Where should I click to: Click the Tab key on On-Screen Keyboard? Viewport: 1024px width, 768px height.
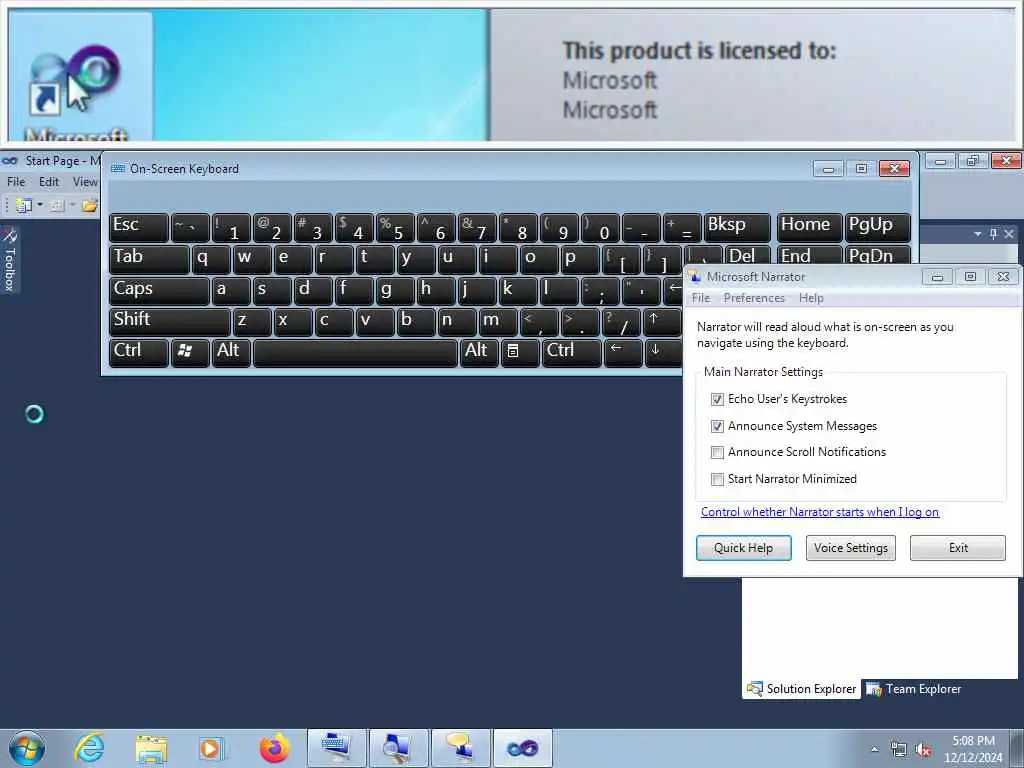point(149,259)
